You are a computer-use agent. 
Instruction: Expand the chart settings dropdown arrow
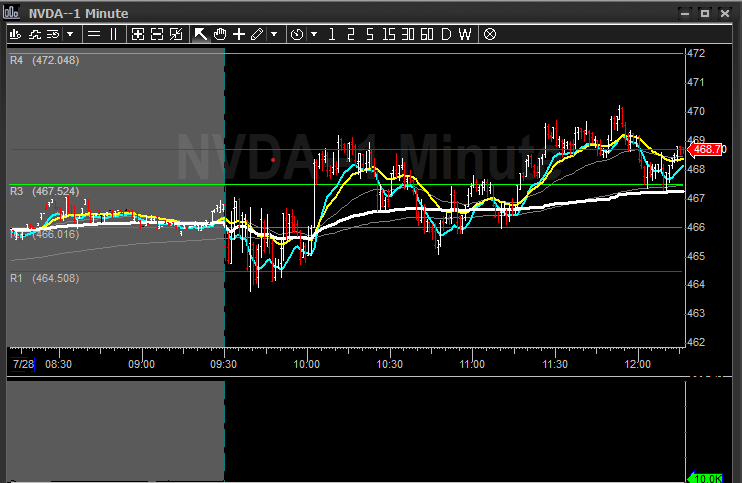point(70,34)
